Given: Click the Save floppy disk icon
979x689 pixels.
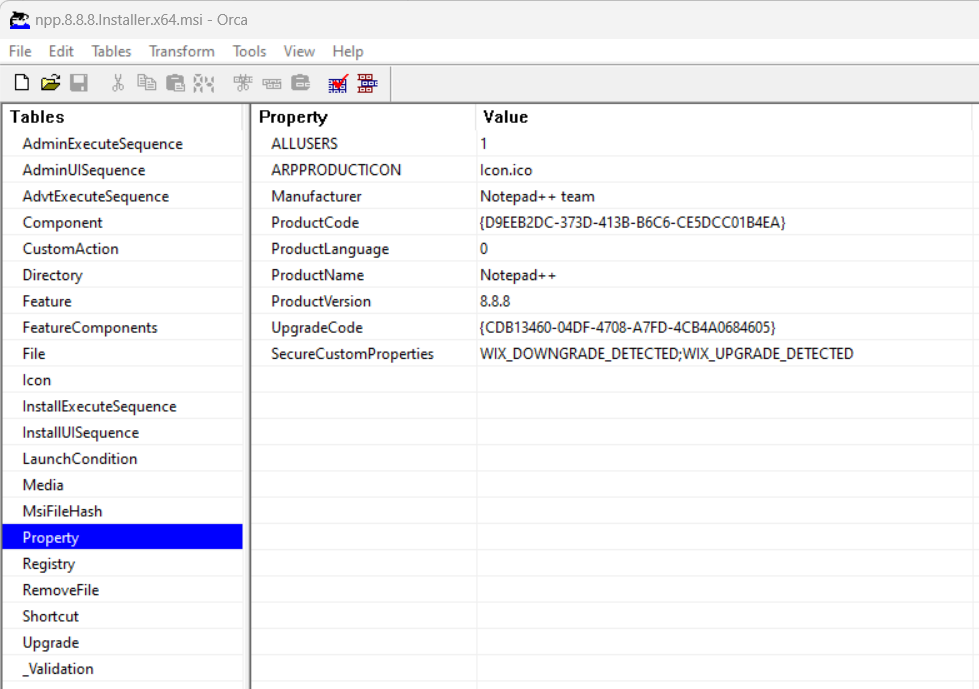Looking at the screenshot, I should pos(79,83).
